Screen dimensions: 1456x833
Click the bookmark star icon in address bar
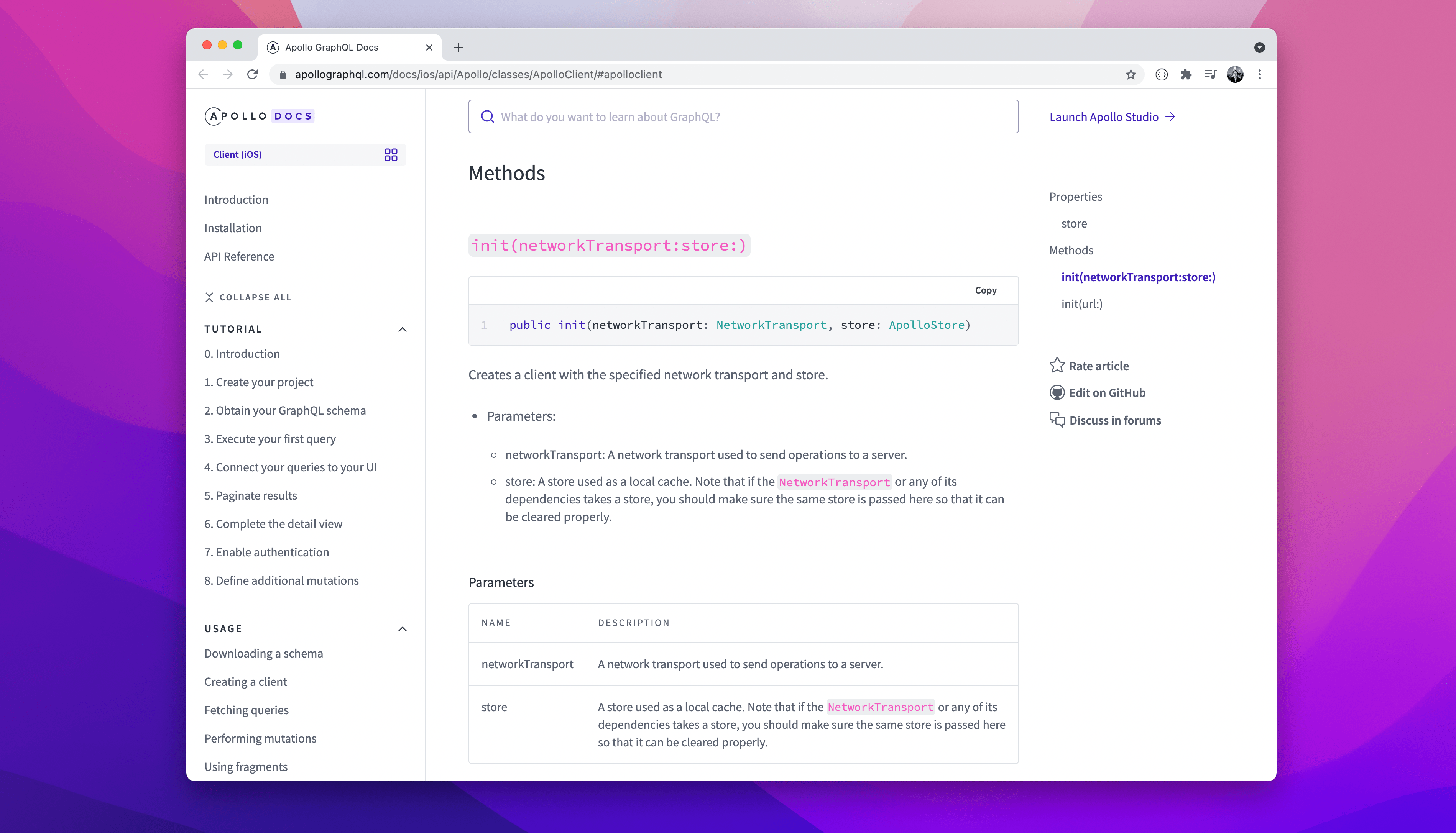[1131, 74]
